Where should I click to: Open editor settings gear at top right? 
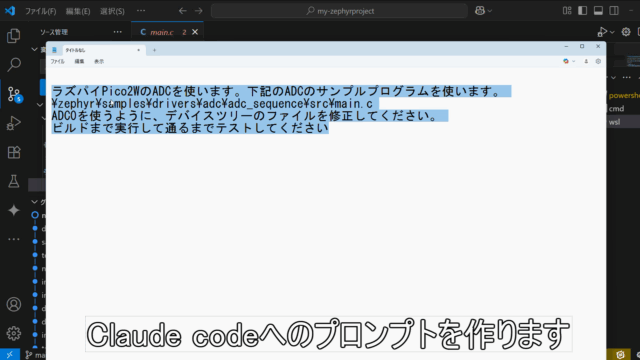[626, 32]
